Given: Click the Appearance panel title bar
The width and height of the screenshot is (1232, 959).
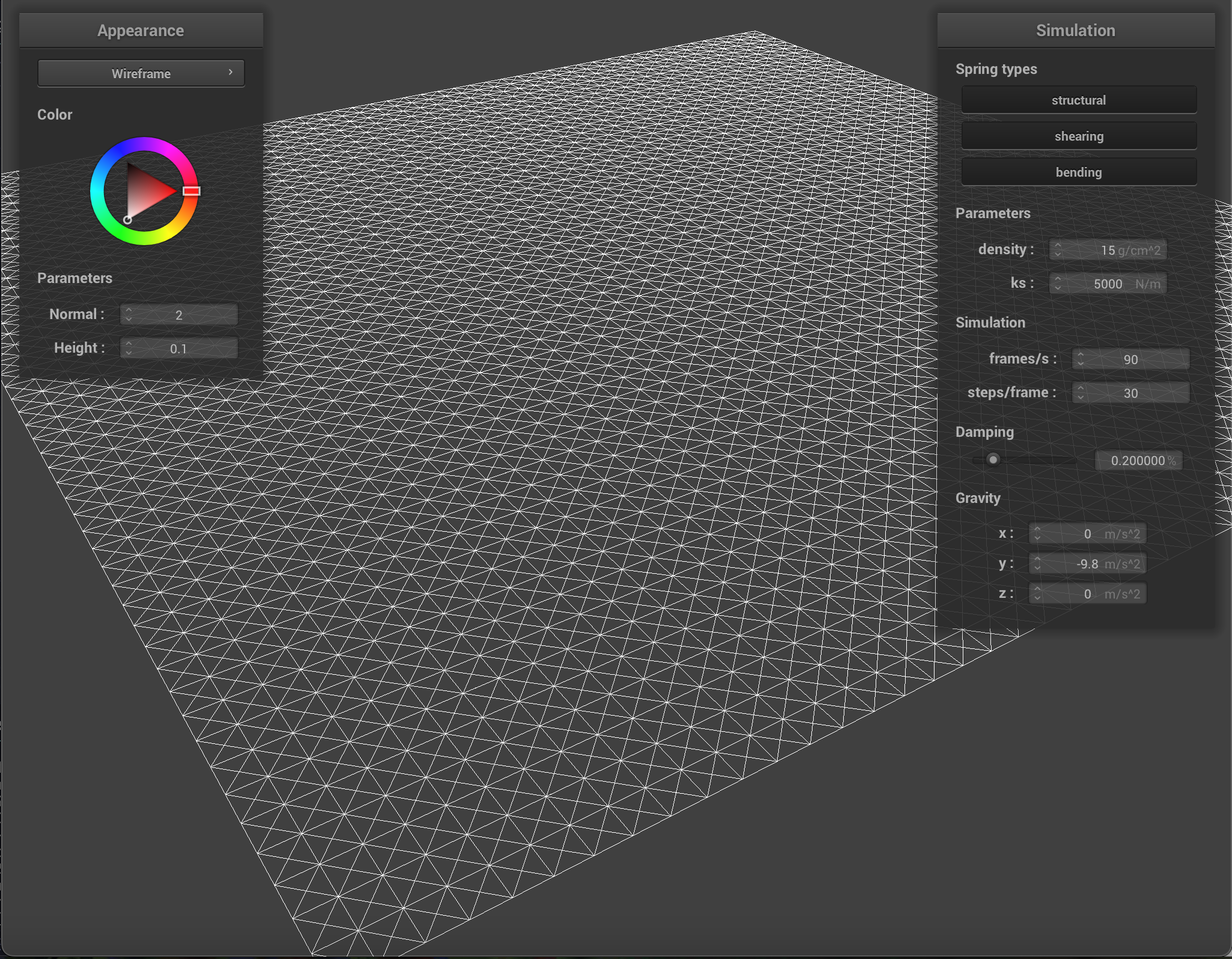Looking at the screenshot, I should (141, 31).
